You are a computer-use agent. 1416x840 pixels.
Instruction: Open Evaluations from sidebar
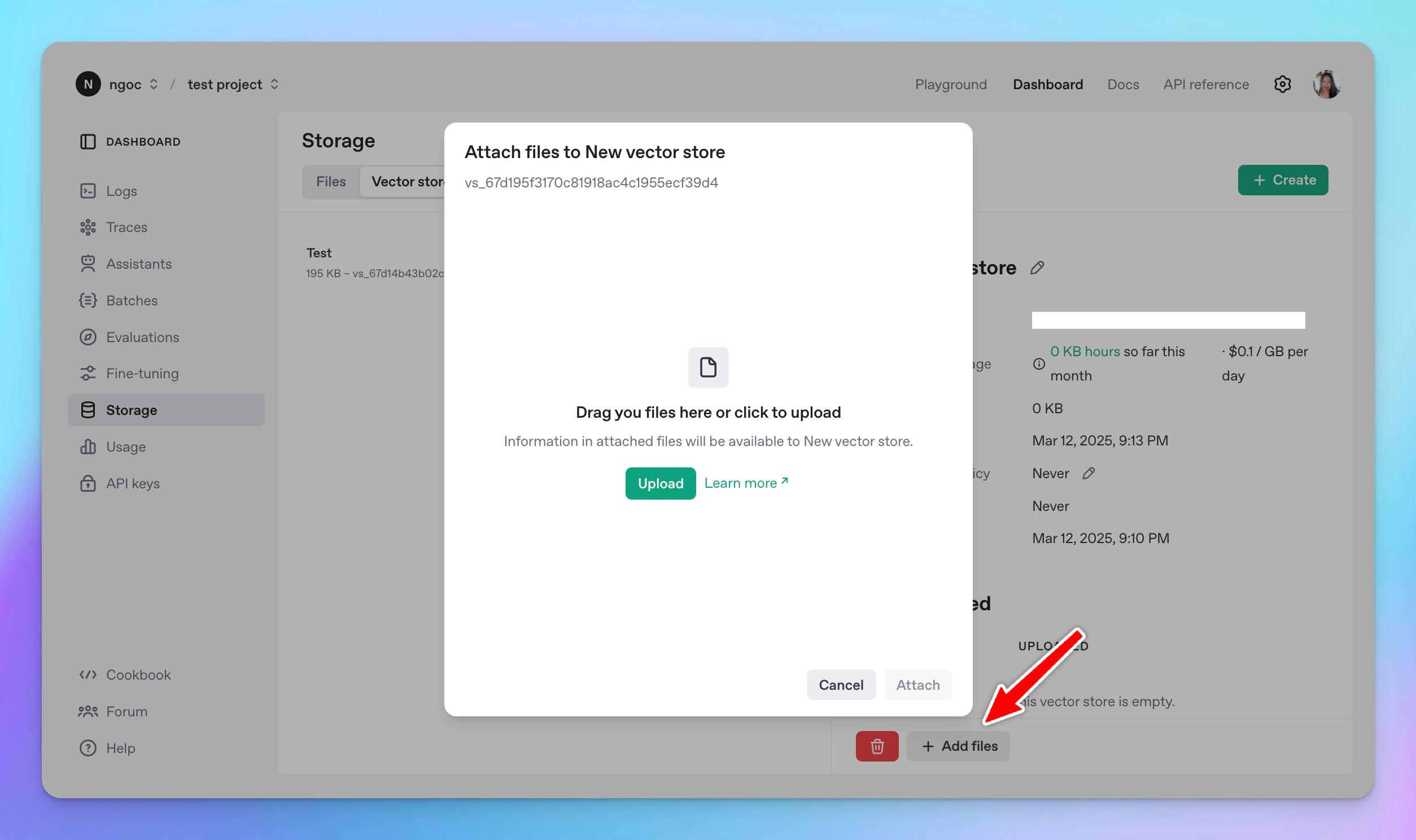point(142,338)
